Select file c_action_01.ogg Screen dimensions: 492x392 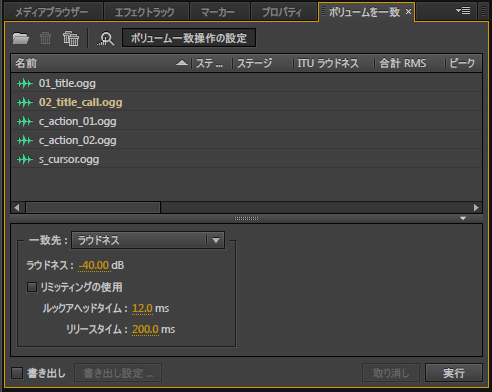click(246, 121)
